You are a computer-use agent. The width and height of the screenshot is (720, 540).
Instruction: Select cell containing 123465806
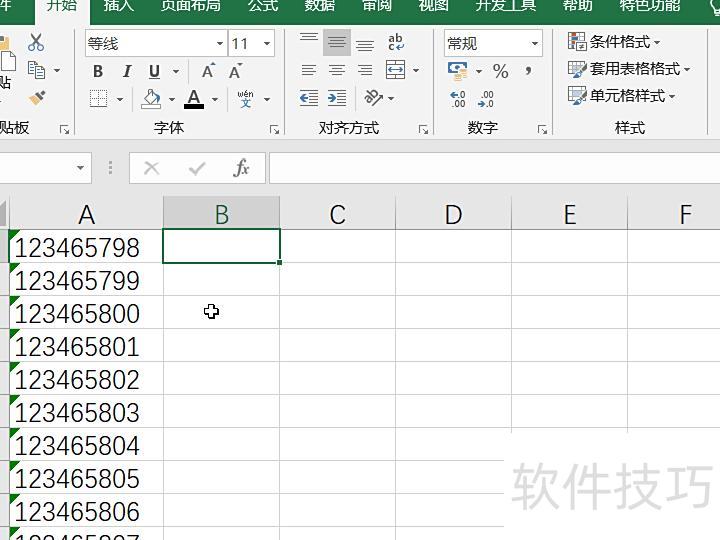coord(86,511)
